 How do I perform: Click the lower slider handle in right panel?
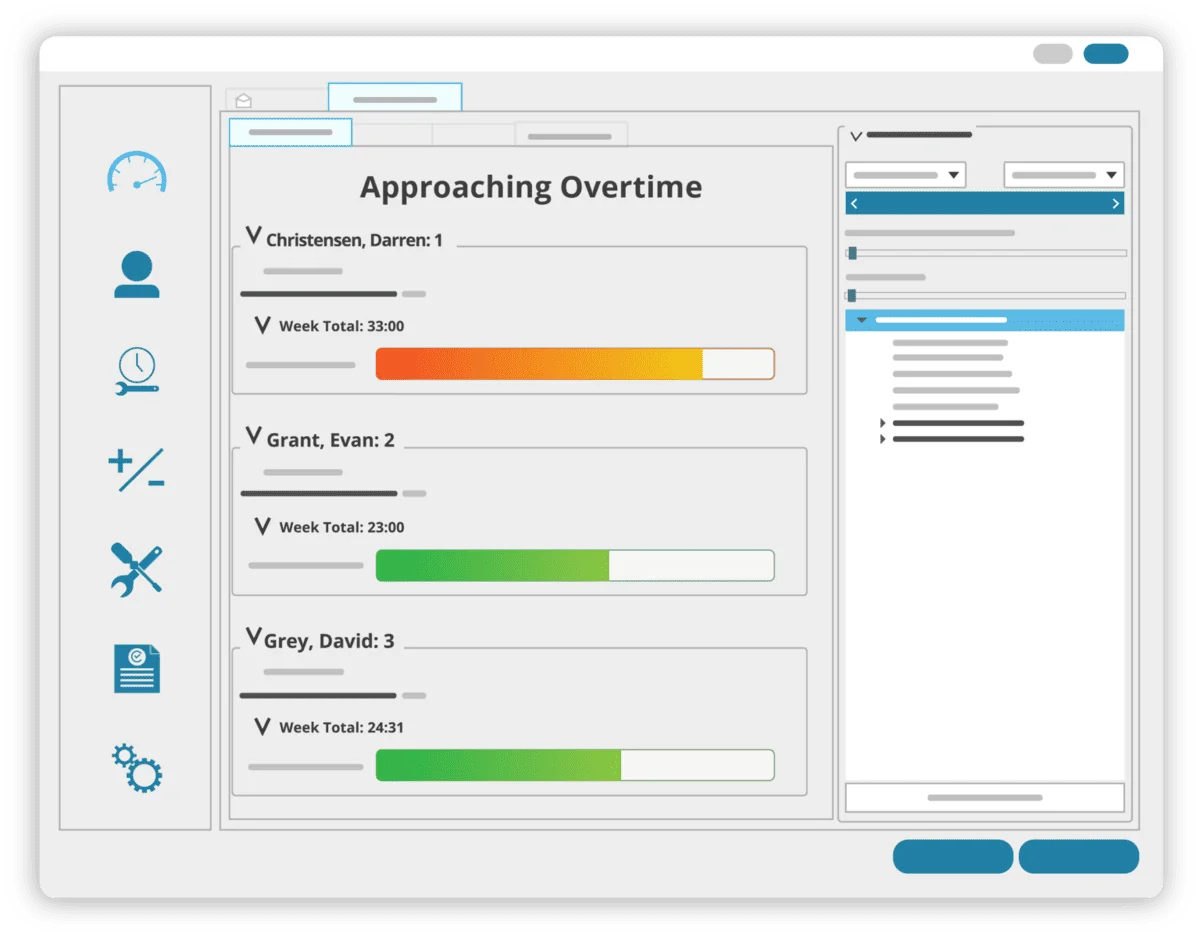pos(852,295)
